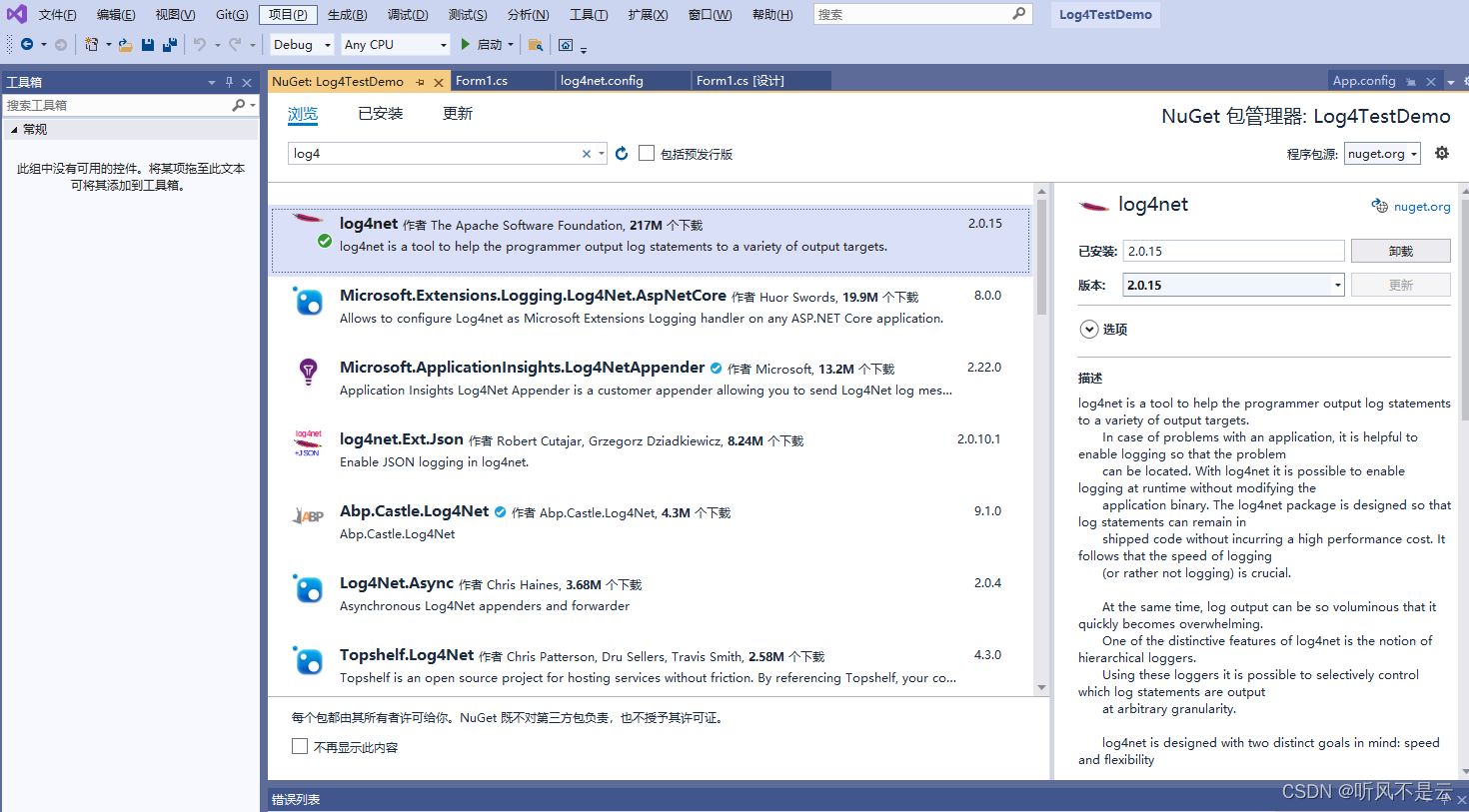Viewport: 1469px width, 812px height.
Task: Select the Installed tab in NuGet
Action: pos(381,114)
